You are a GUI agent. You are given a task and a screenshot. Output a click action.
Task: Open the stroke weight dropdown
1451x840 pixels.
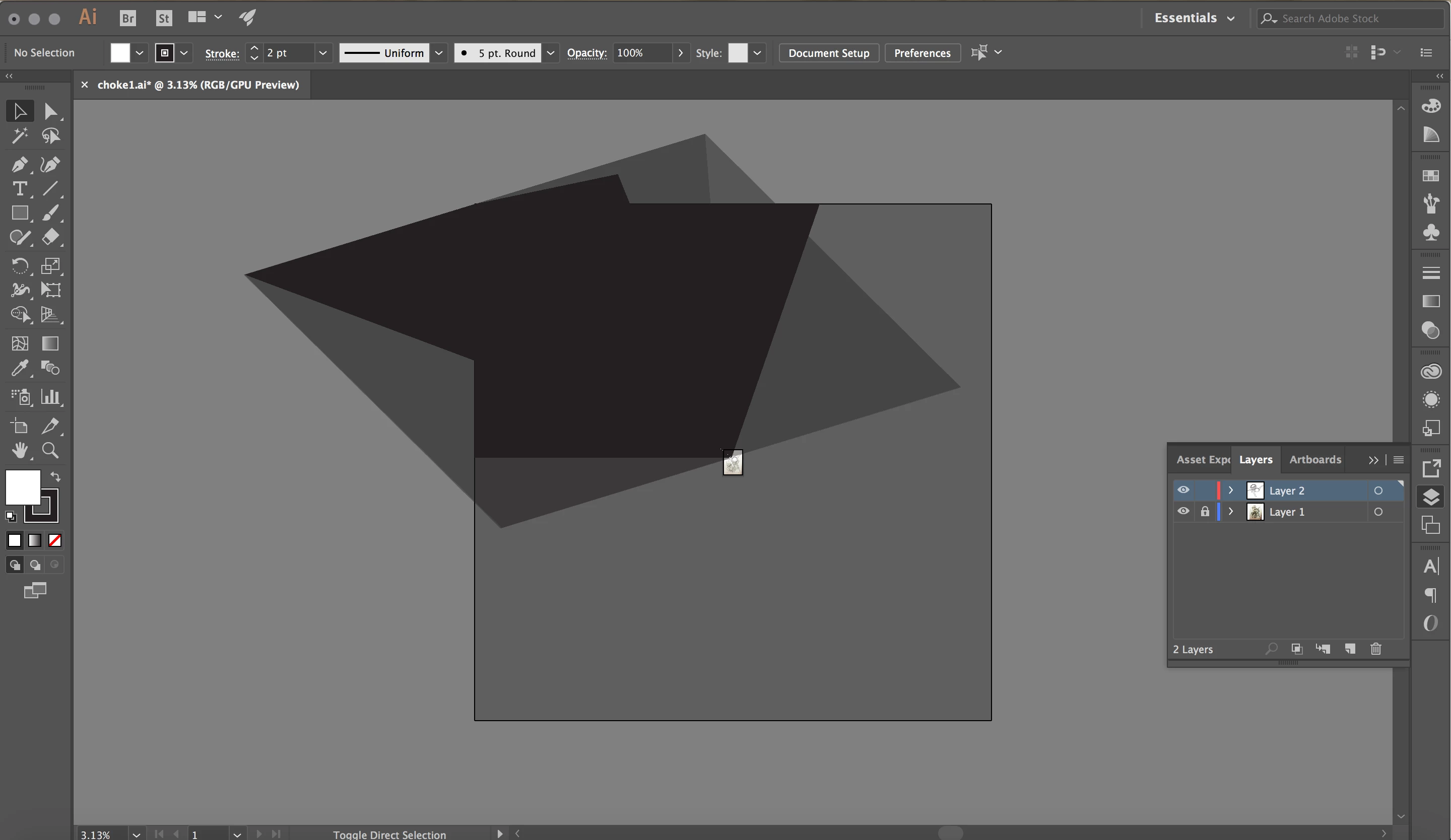pos(322,53)
